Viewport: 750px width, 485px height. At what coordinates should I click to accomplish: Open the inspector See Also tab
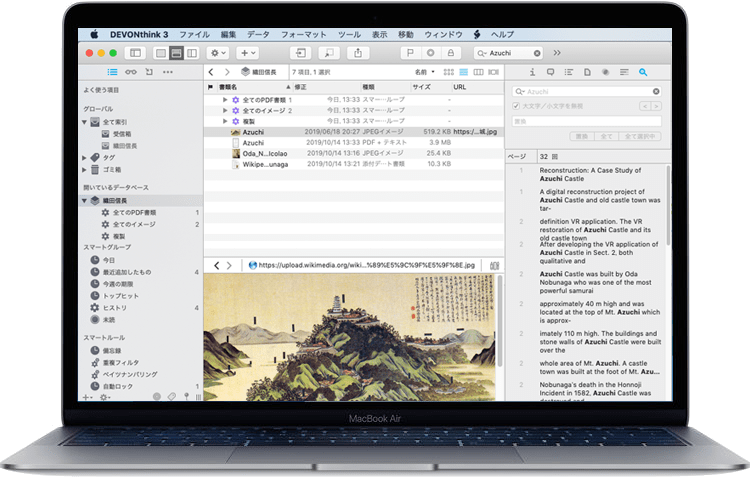pyautogui.click(x=606, y=72)
